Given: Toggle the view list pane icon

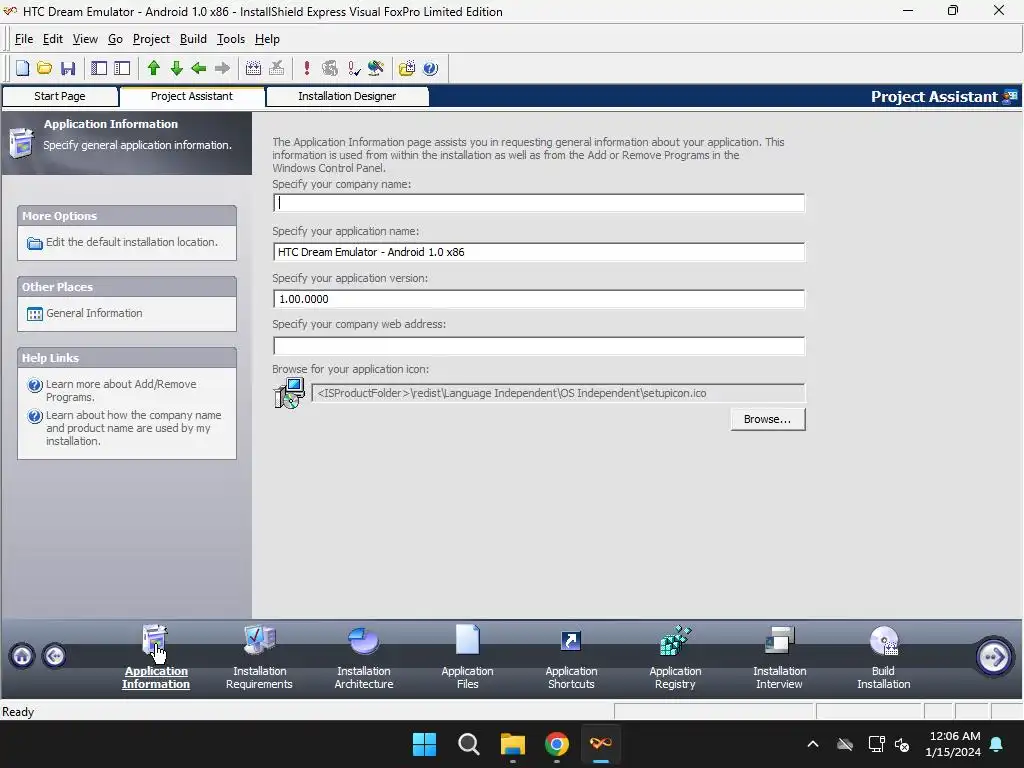Looking at the screenshot, I should point(99,68).
